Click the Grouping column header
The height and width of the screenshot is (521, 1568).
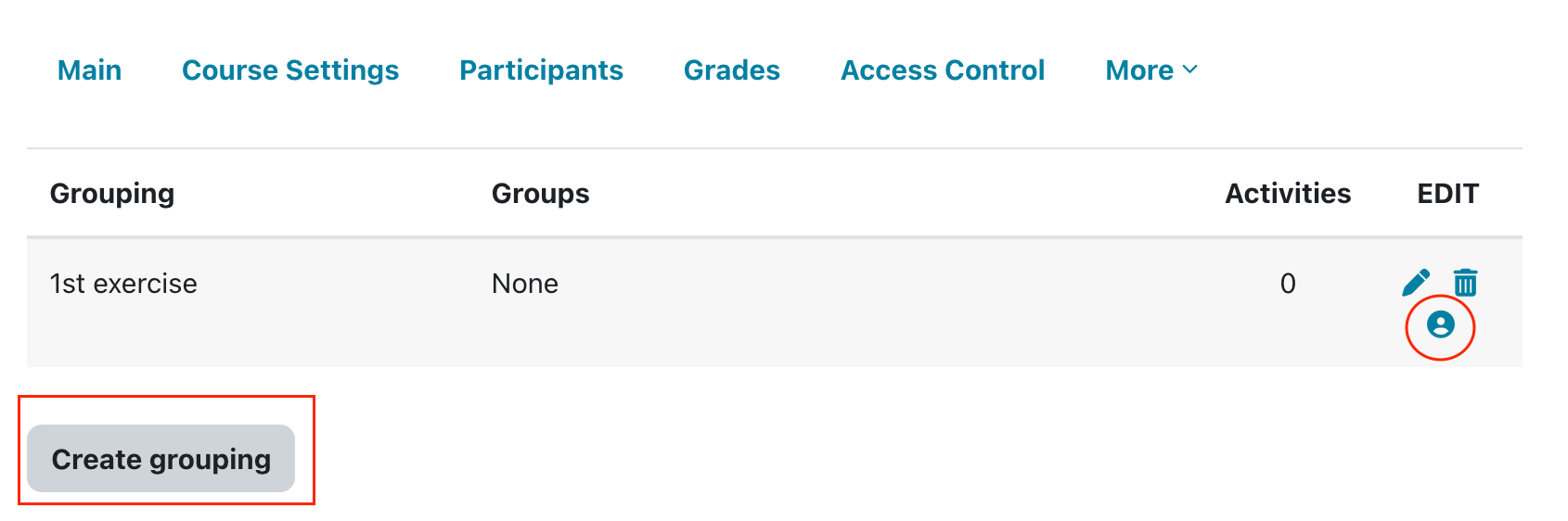click(x=112, y=193)
